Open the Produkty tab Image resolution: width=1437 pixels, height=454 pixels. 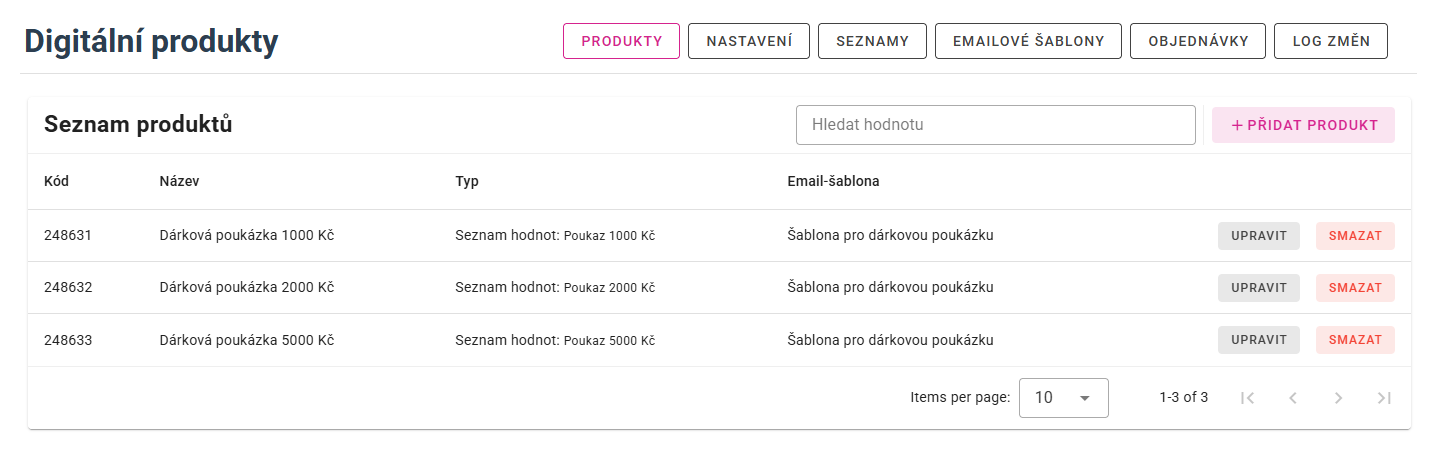point(621,41)
